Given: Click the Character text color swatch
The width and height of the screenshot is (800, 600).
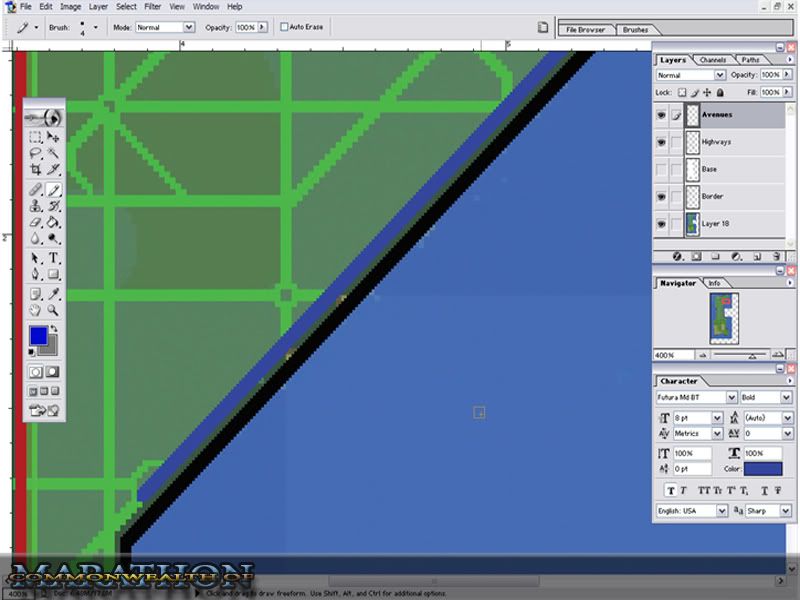Looking at the screenshot, I should [763, 468].
